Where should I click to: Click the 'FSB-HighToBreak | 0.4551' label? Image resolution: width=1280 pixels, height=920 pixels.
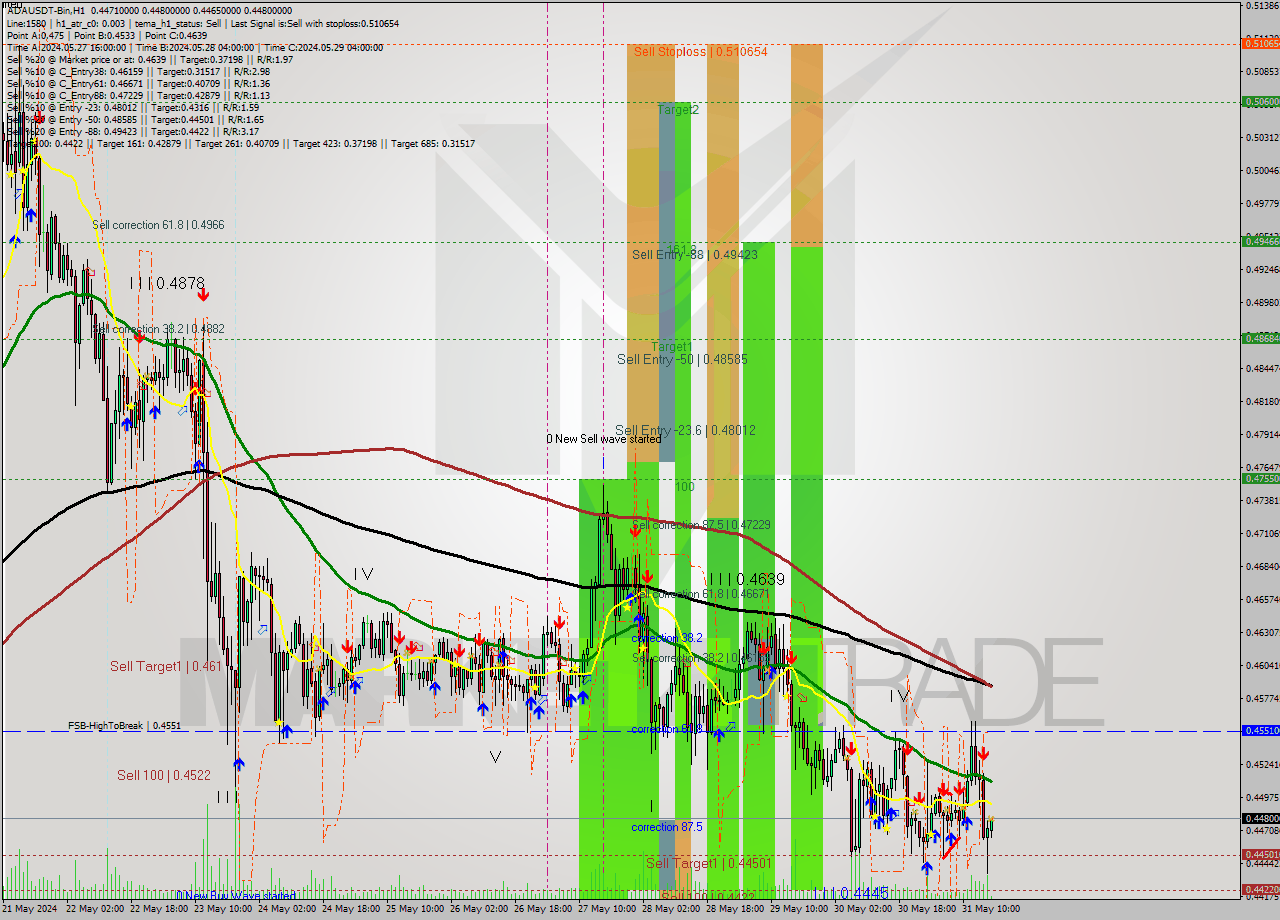(125, 726)
